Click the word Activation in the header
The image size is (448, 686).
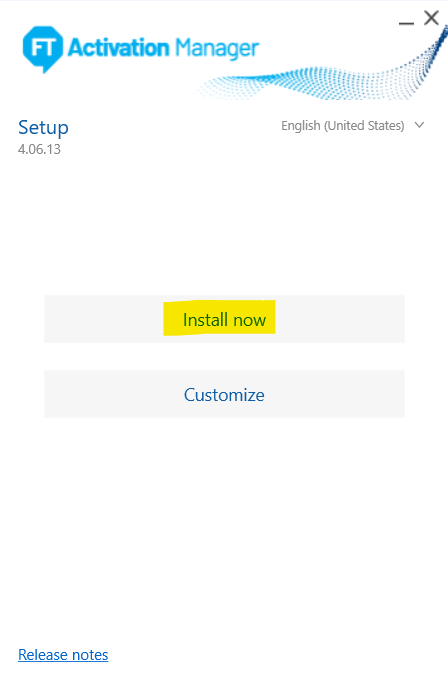point(119,48)
